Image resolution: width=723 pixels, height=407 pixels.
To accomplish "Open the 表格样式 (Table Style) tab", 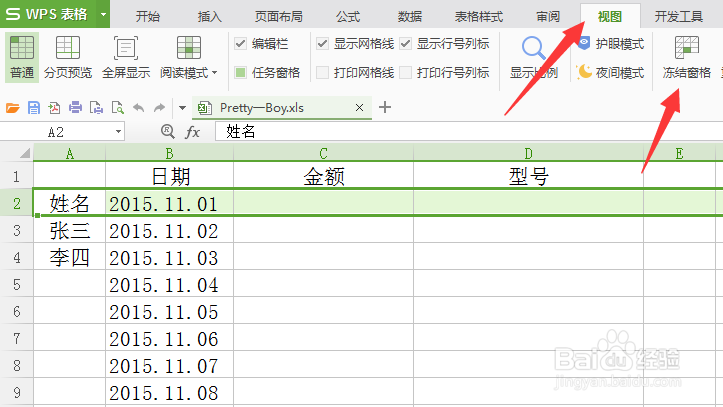I will tap(479, 17).
